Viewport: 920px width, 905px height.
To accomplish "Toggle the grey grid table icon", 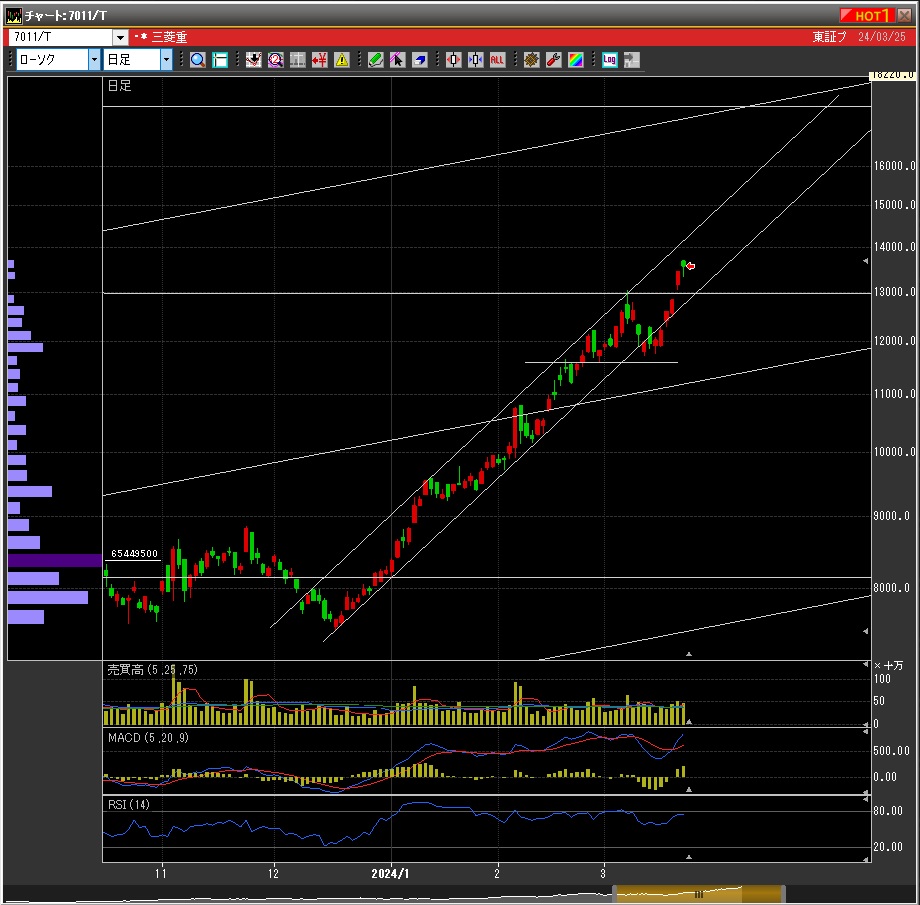I will tap(297, 60).
